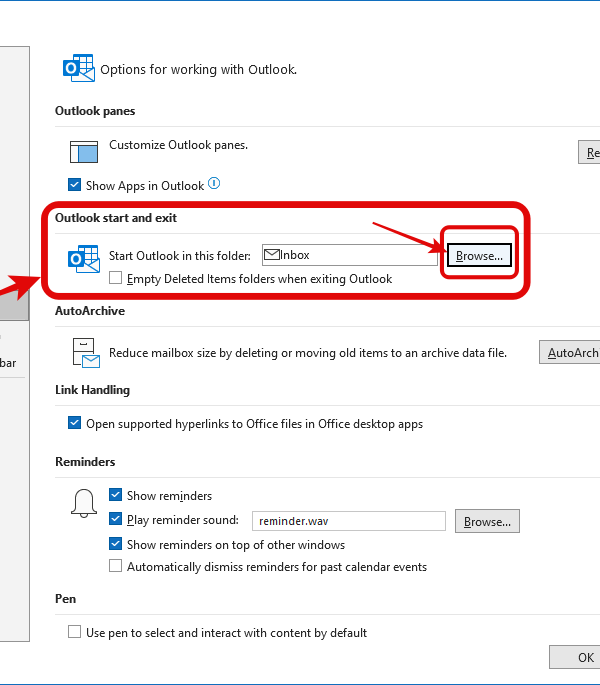Screen dimensions: 600x685
Task: Click the envelope icon in the Inbox field
Action: (x=272, y=254)
